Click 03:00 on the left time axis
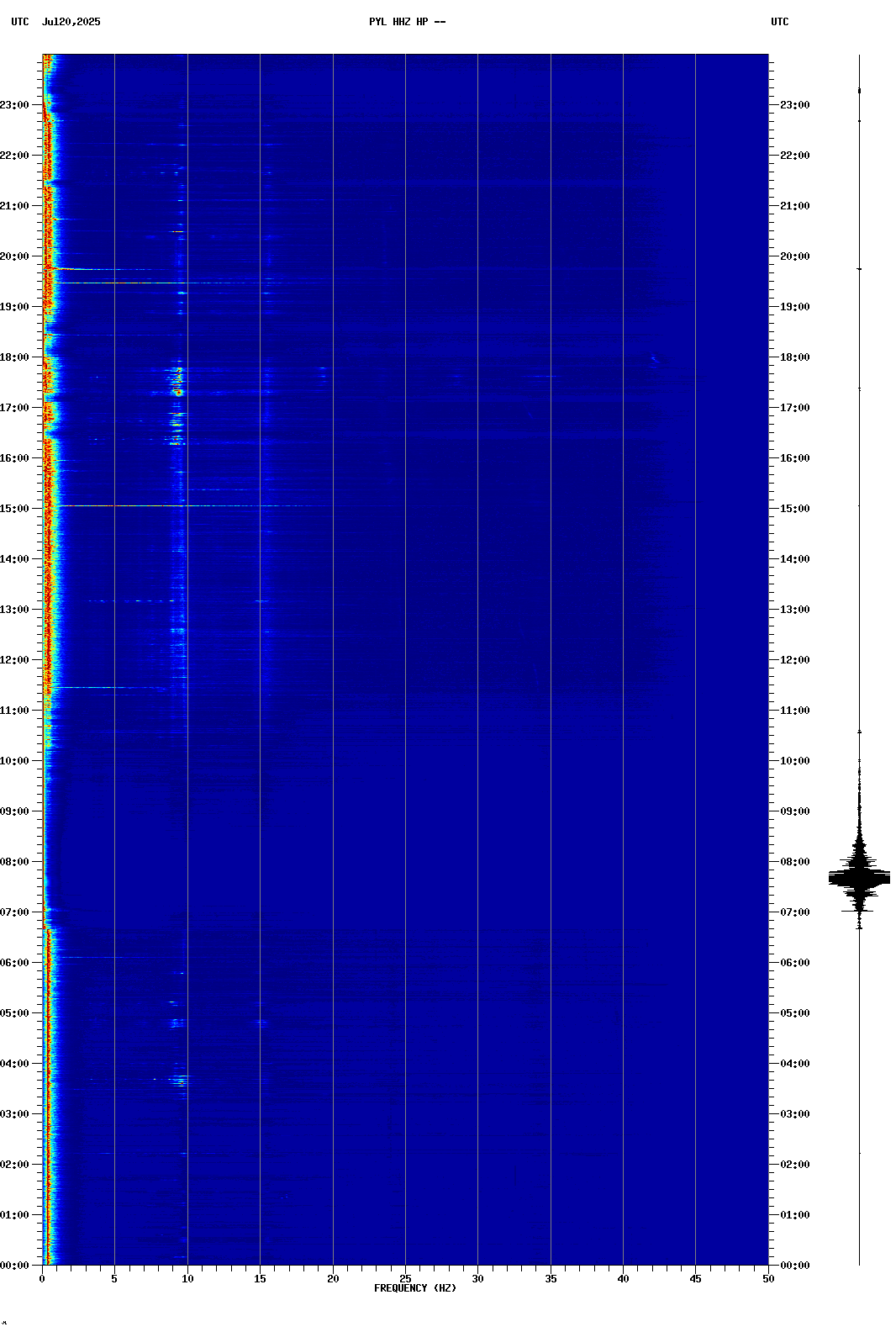 coord(14,1114)
